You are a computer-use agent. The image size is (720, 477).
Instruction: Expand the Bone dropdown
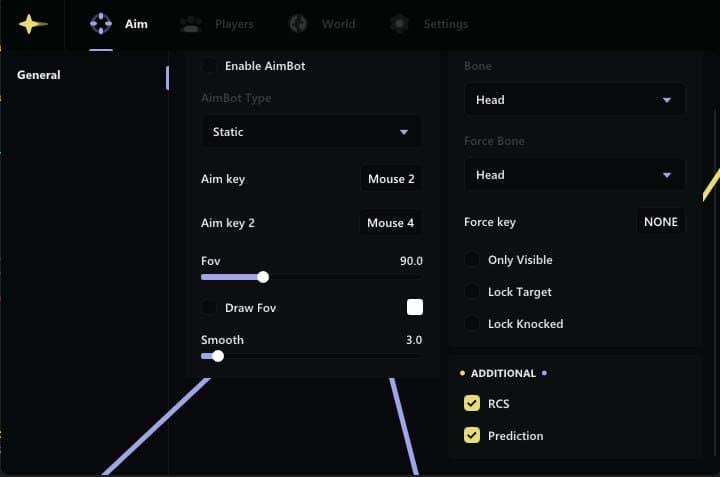(574, 100)
